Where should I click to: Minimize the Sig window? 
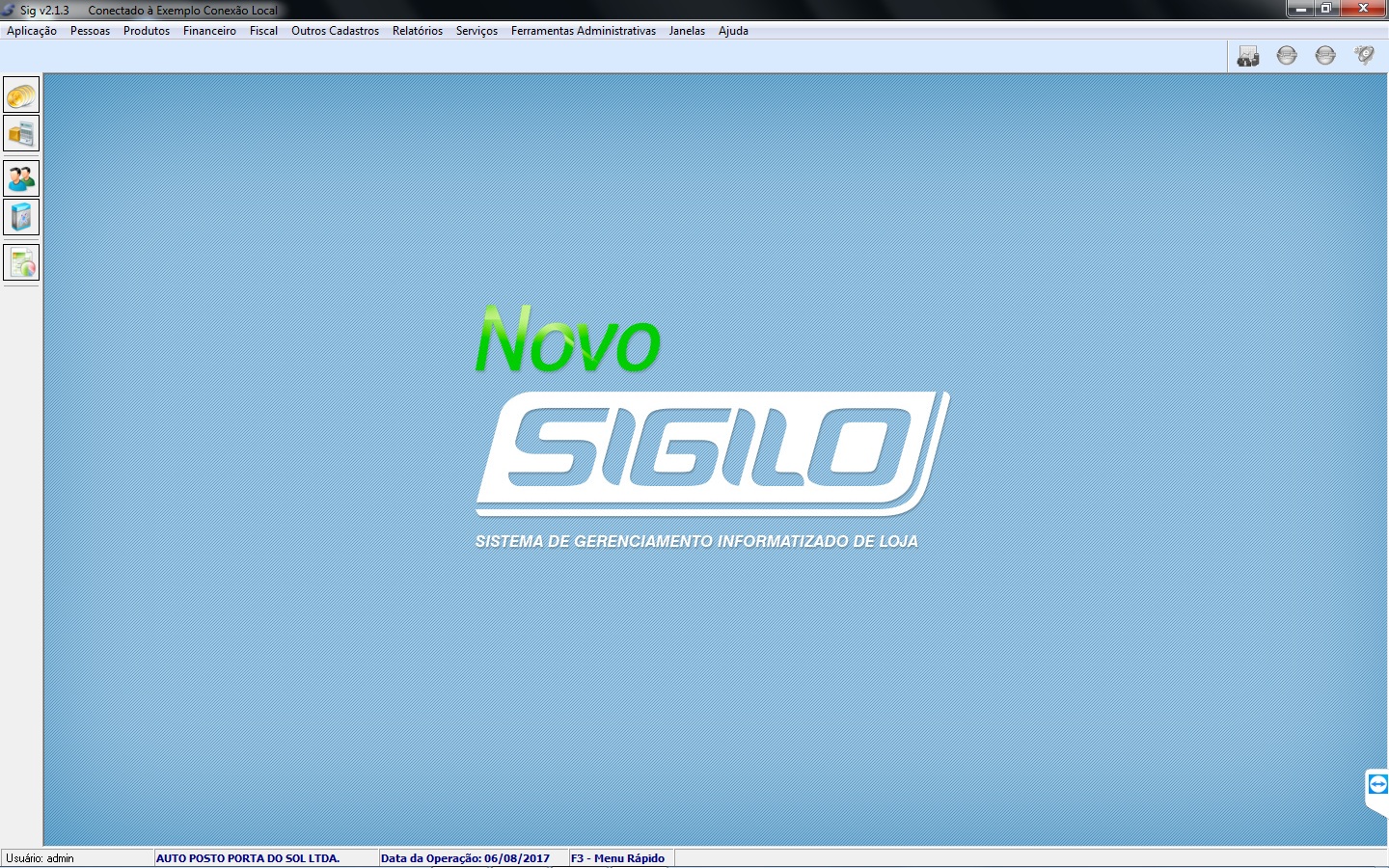click(x=1301, y=9)
